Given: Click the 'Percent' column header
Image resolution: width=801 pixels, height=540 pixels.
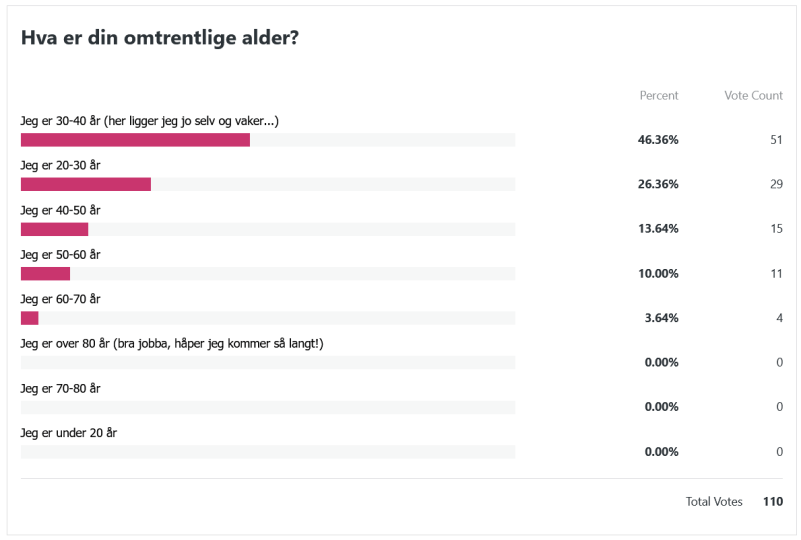Looking at the screenshot, I should (x=658, y=96).
